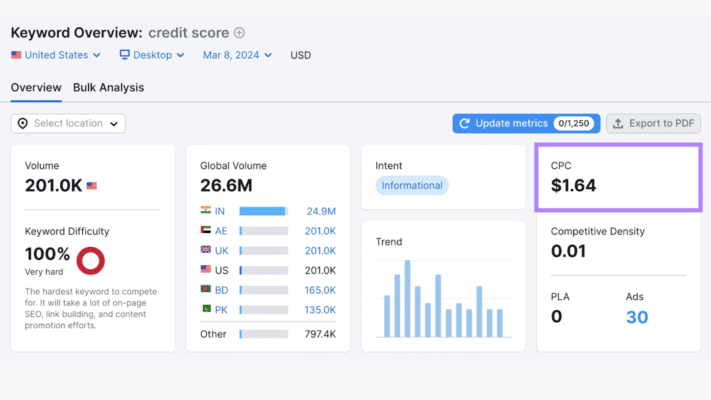Click the UK flag icon
The height and width of the screenshot is (400, 711).
205,249
